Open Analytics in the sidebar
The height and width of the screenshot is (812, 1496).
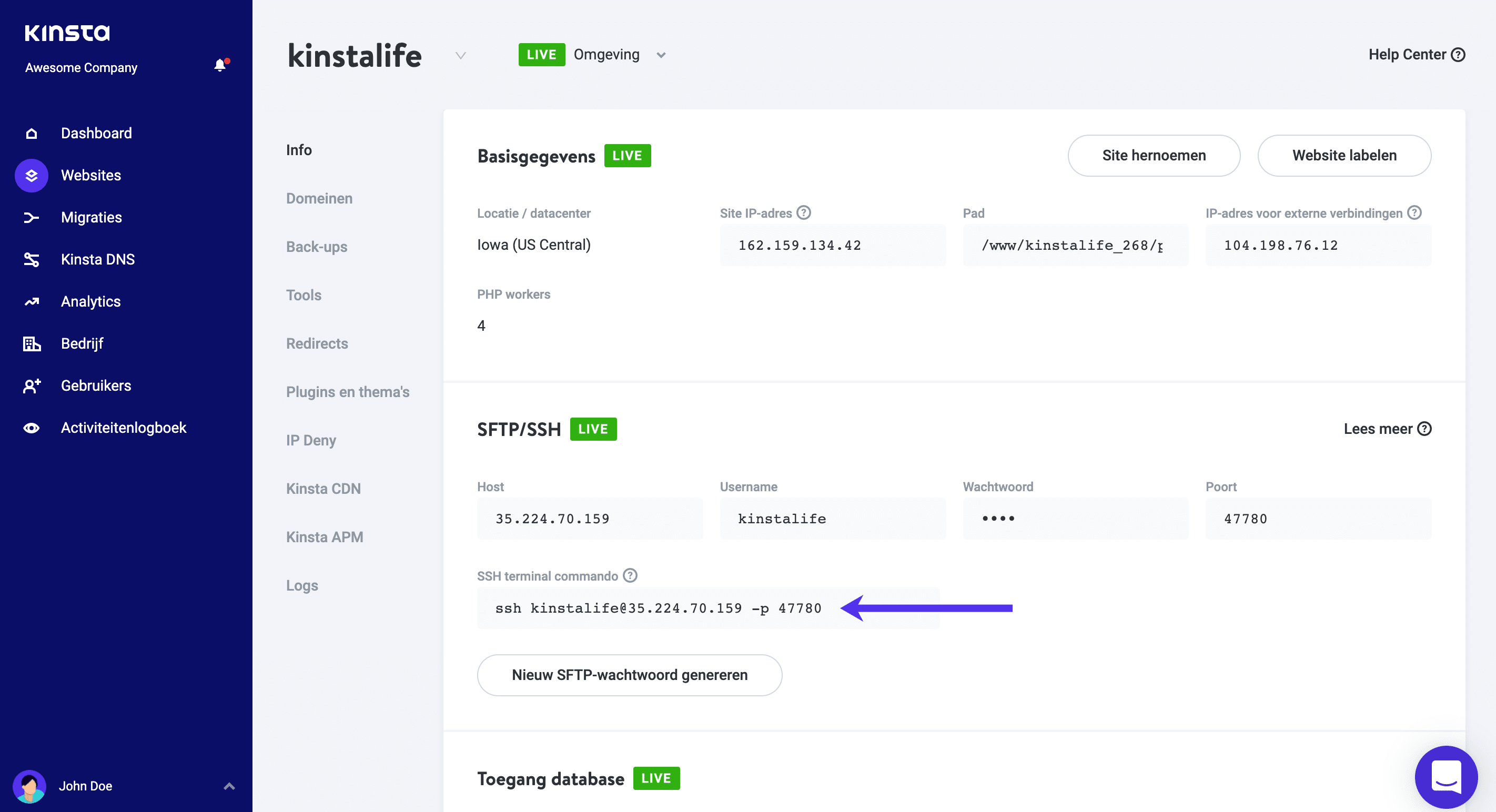click(x=91, y=302)
